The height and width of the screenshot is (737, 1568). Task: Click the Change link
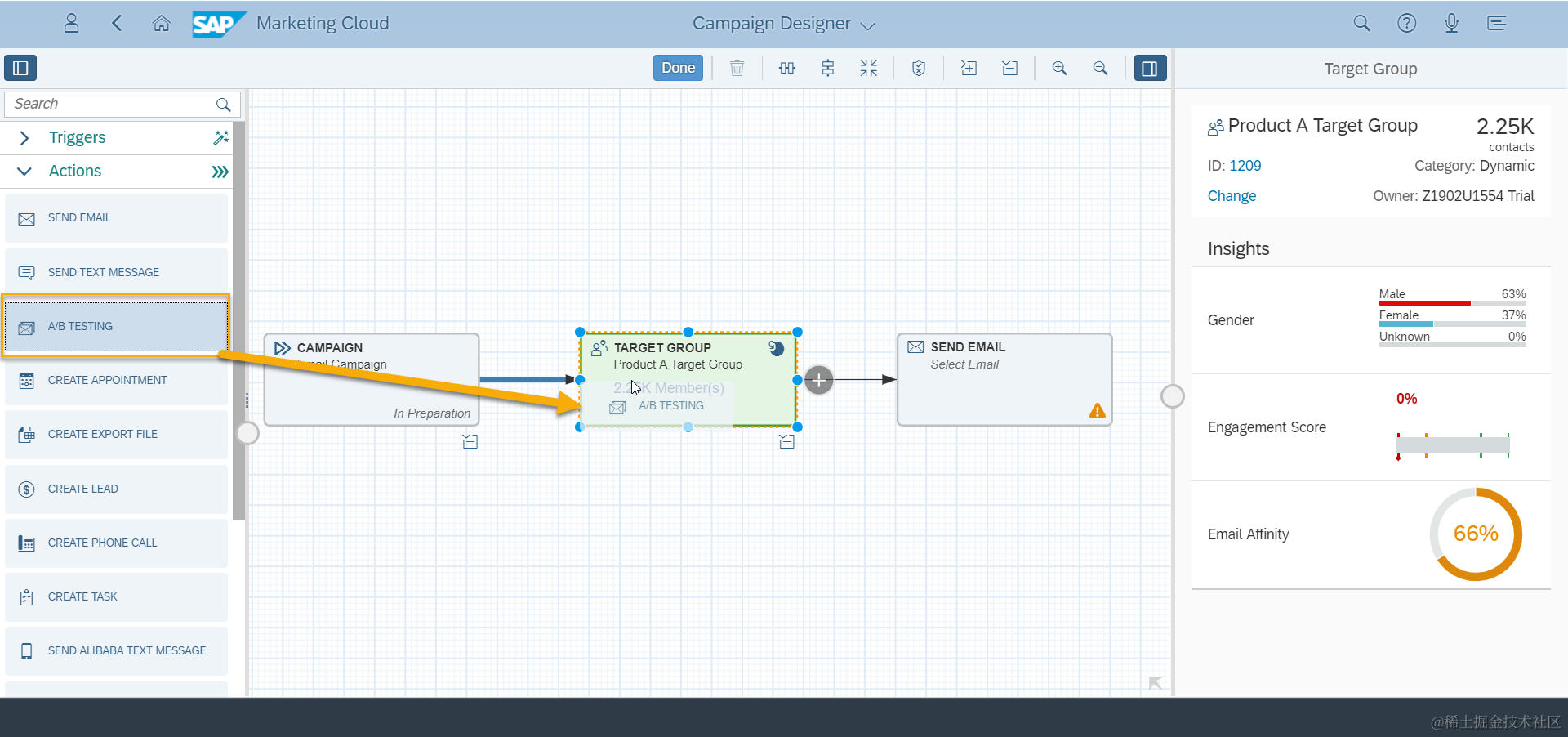pos(1232,196)
